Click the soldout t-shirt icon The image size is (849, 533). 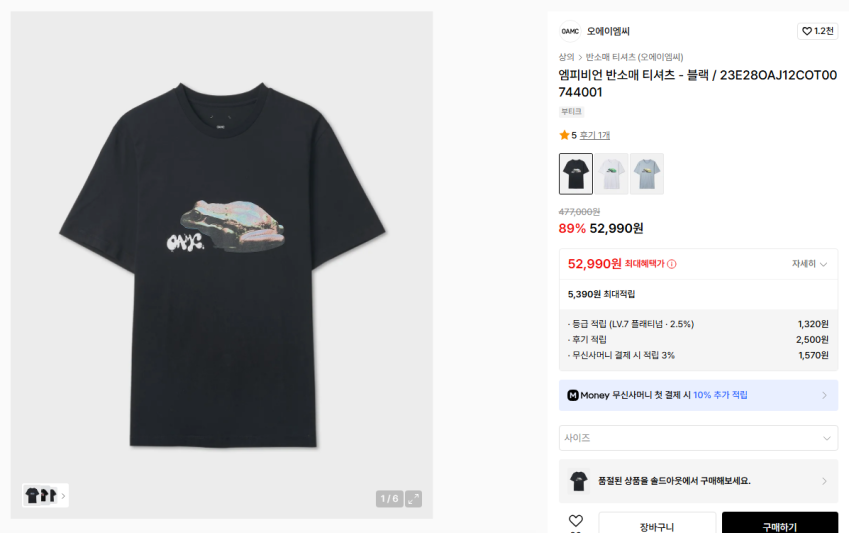tap(579, 481)
